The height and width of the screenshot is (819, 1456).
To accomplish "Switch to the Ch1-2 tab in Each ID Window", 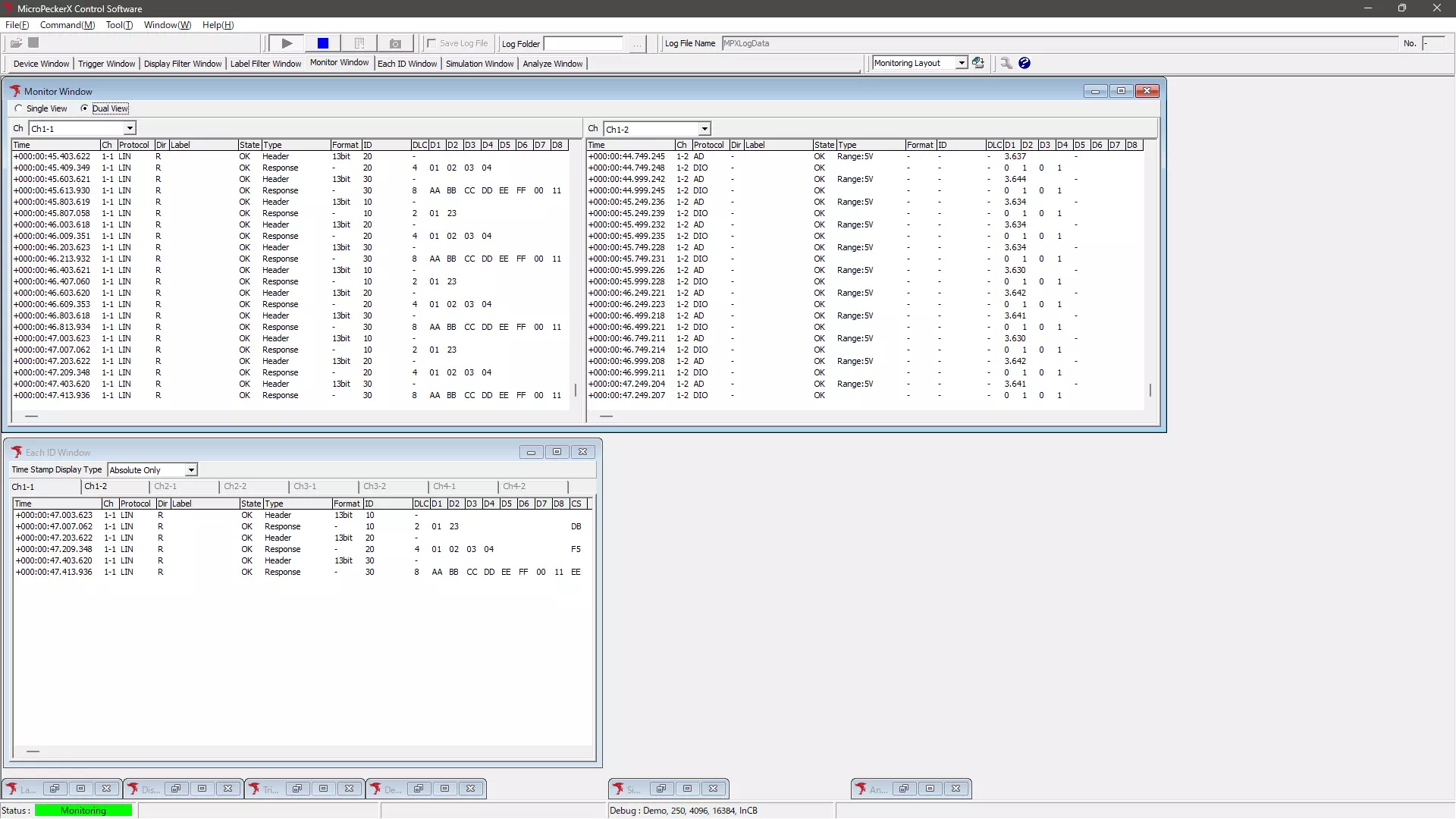I will tap(96, 486).
